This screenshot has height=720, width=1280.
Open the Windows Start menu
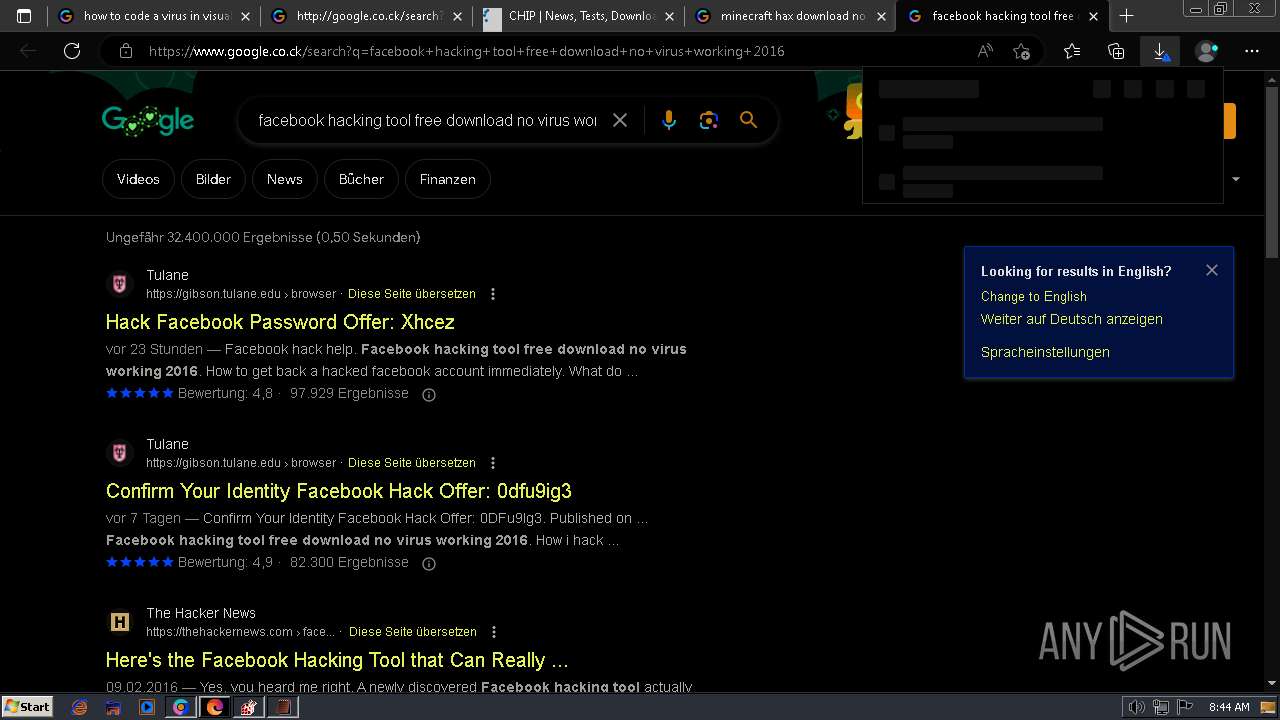coord(27,707)
